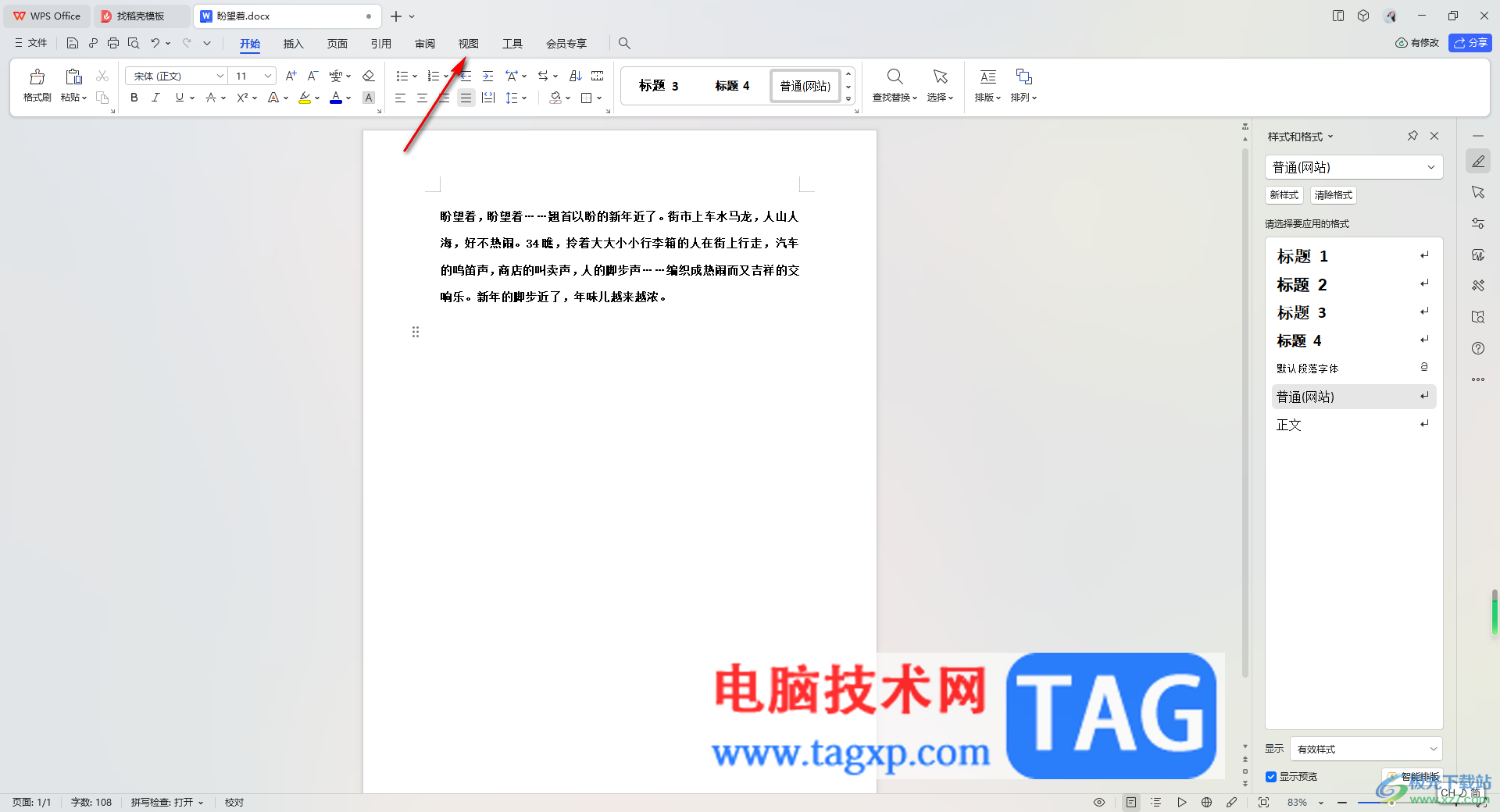
Task: Center align the paragraph
Action: (x=422, y=98)
